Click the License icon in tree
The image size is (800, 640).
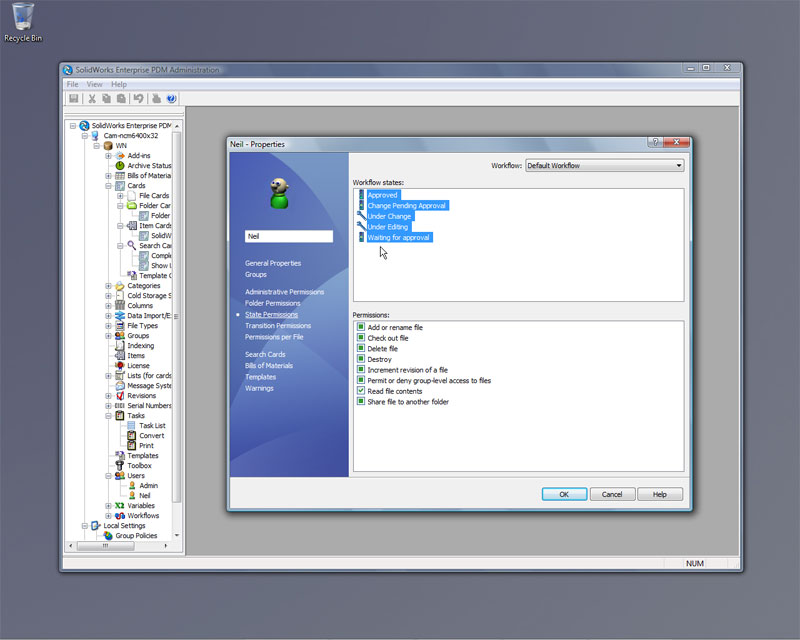click(x=119, y=366)
